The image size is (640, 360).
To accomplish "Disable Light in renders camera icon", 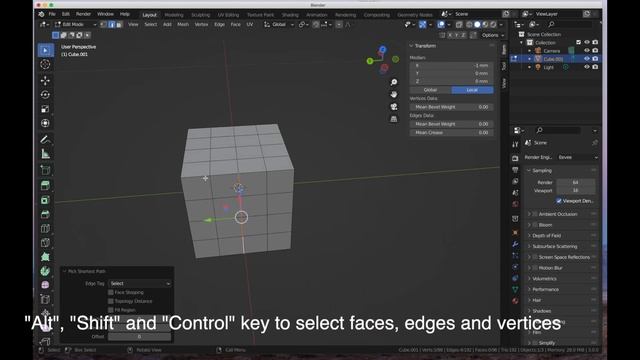I will (595, 67).
